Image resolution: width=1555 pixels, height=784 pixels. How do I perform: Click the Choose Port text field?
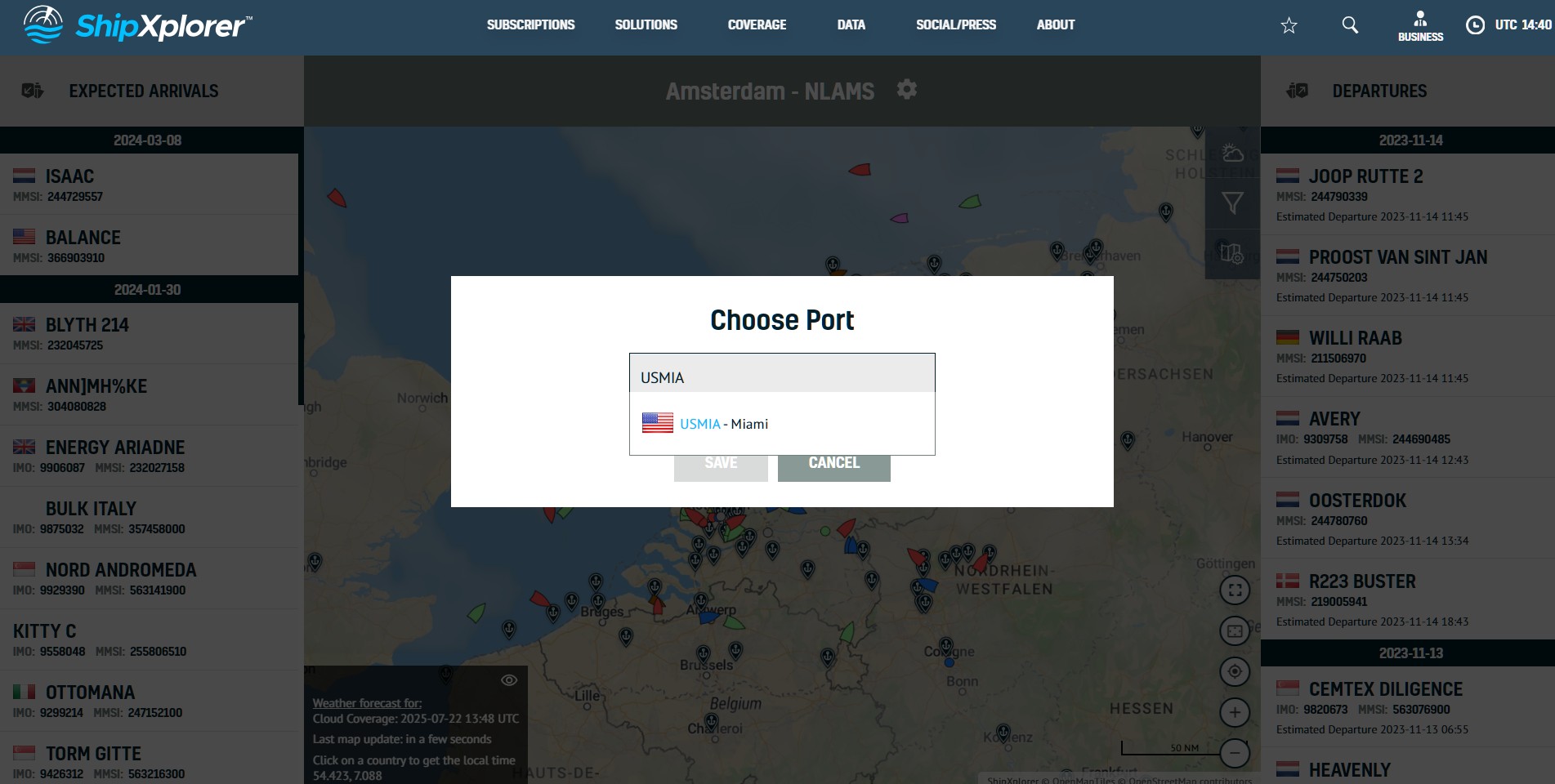[782, 376]
